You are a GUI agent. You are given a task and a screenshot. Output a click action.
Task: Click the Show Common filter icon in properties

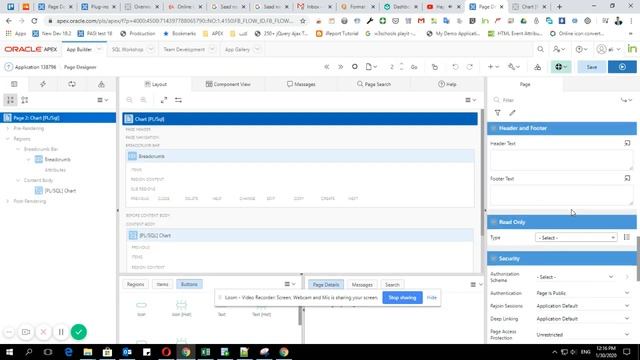498,113
